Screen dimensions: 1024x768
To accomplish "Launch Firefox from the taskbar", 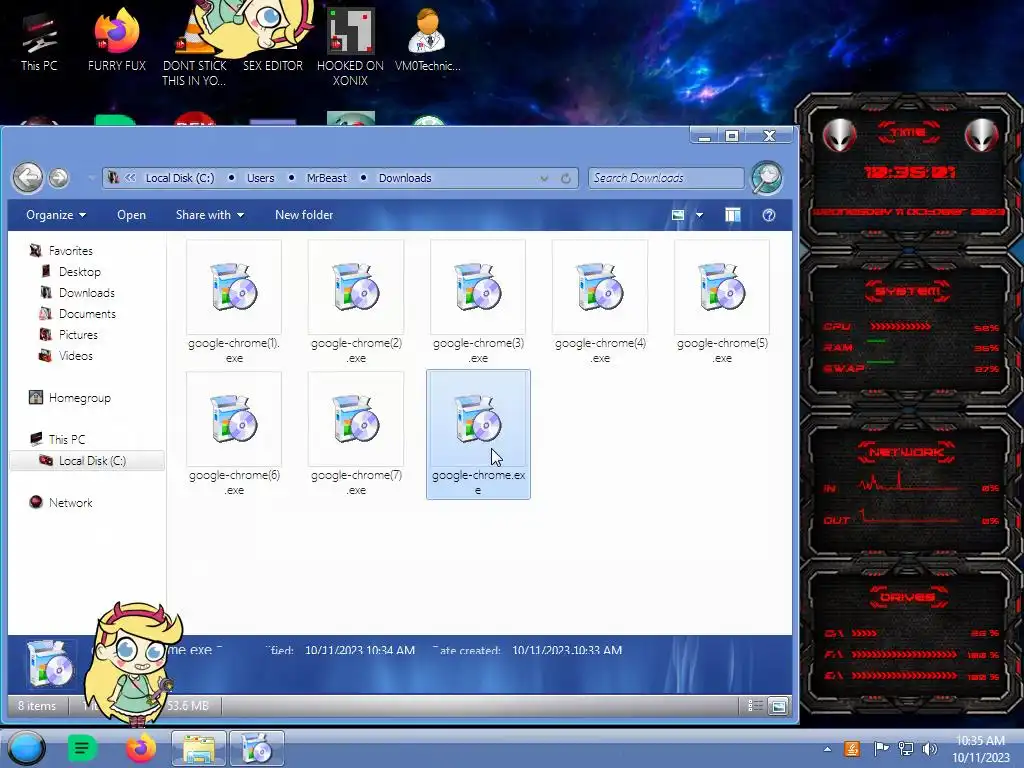I will tap(140, 748).
